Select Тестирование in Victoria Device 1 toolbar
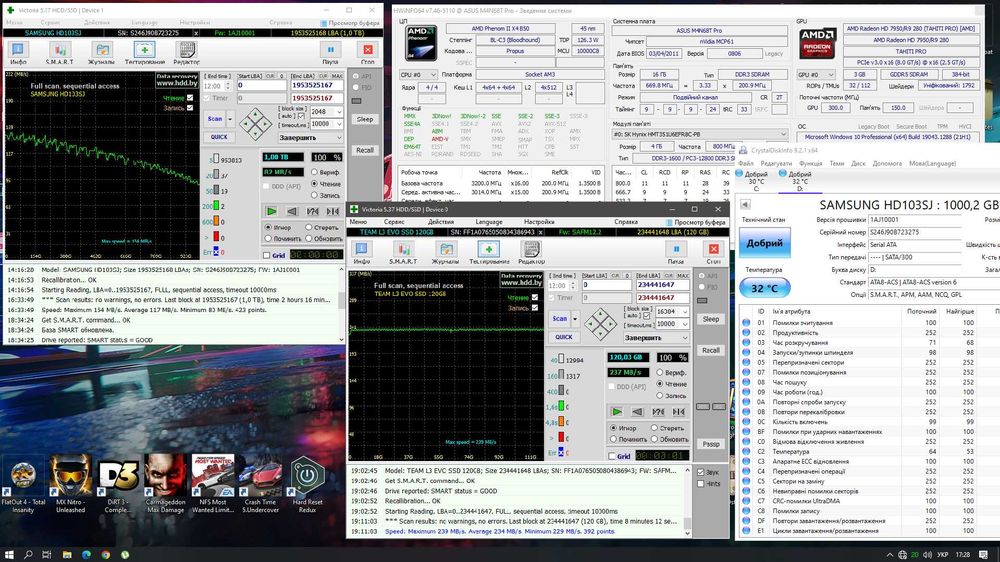Image resolution: width=1000 pixels, height=562 pixels. [145, 53]
